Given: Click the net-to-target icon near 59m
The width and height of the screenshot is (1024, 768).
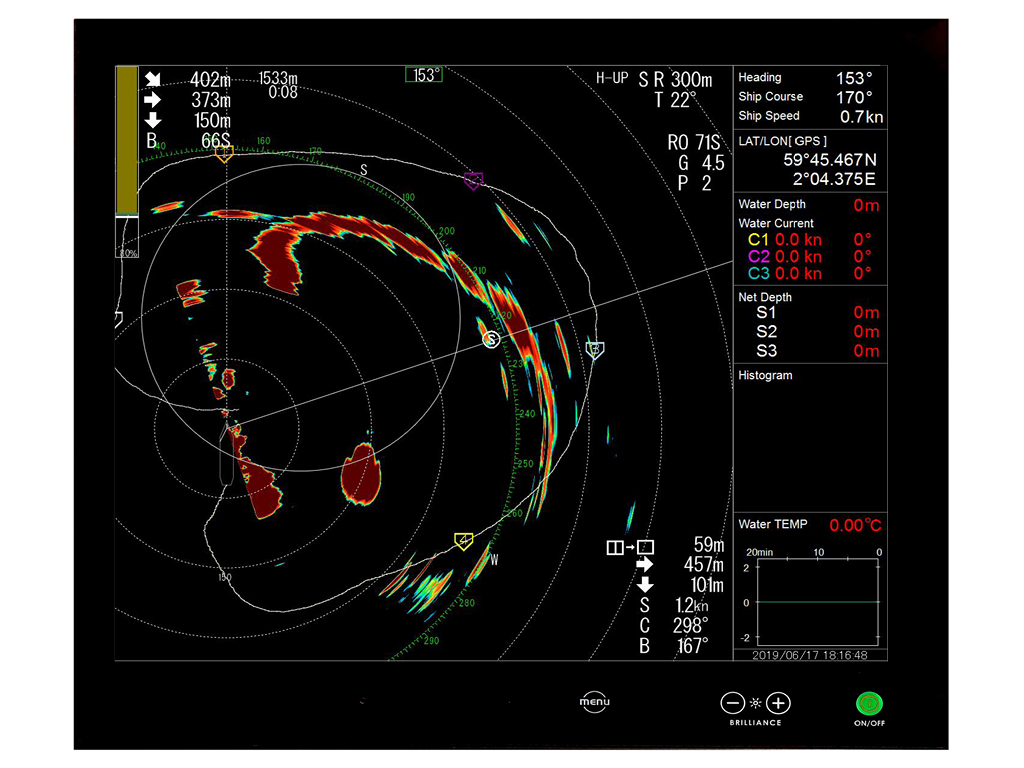Looking at the screenshot, I should [x=630, y=547].
